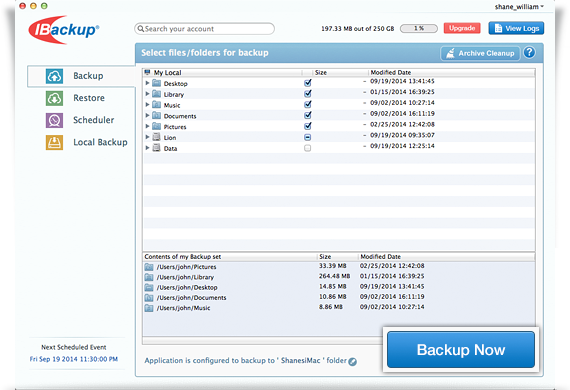This screenshot has height=390, width=570.
Task: Edit backup folder via the pencil icon
Action: point(352,362)
